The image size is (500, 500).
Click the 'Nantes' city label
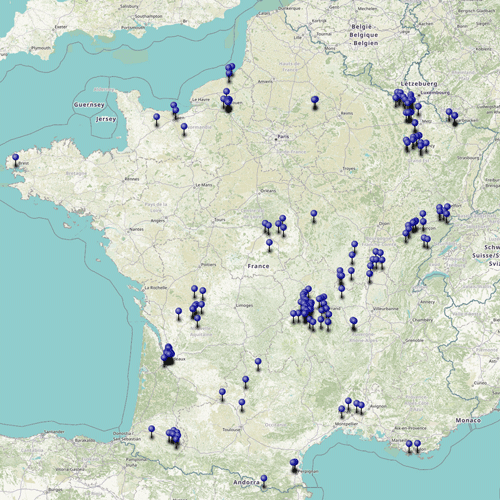[x=137, y=229]
